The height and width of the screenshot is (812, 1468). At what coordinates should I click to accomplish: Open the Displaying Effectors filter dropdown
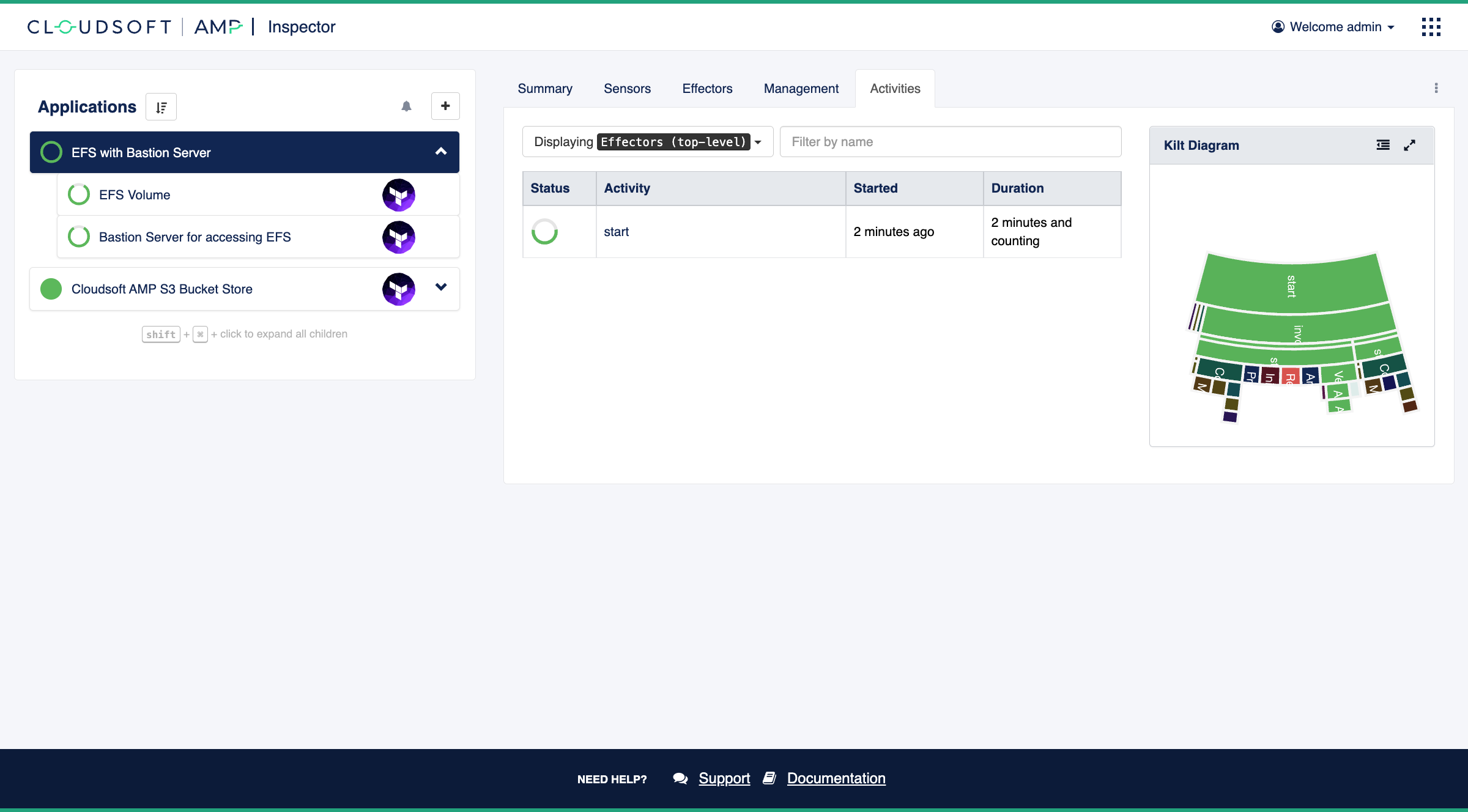pos(648,142)
